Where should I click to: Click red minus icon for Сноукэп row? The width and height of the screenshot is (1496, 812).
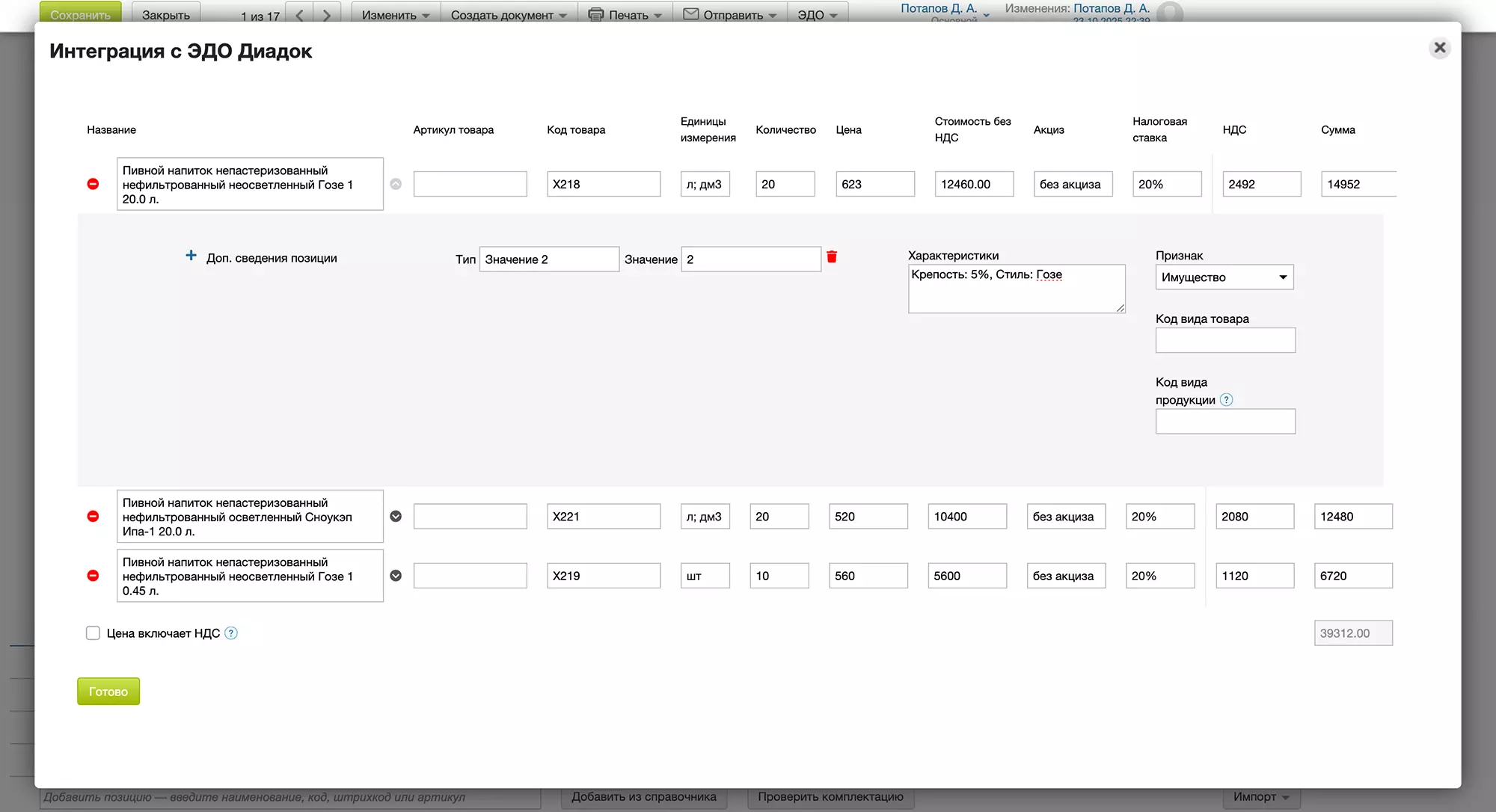(93, 517)
